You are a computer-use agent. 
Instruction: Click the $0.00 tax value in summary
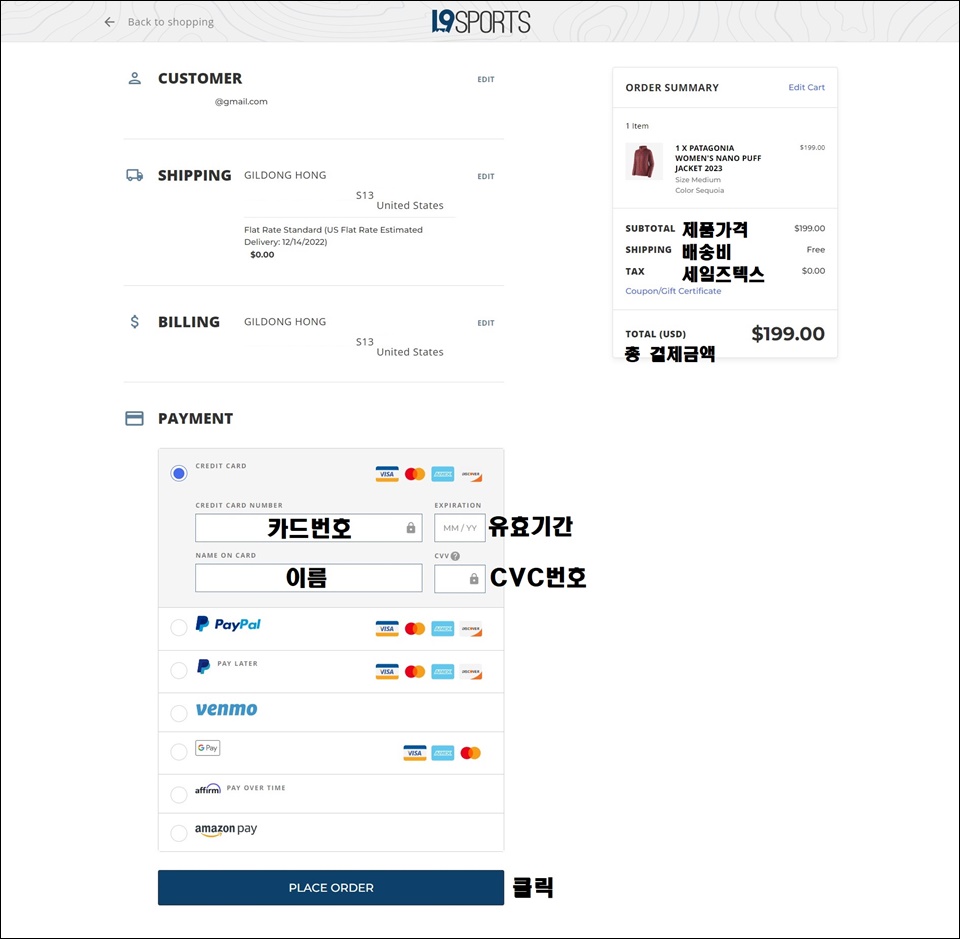click(x=813, y=271)
